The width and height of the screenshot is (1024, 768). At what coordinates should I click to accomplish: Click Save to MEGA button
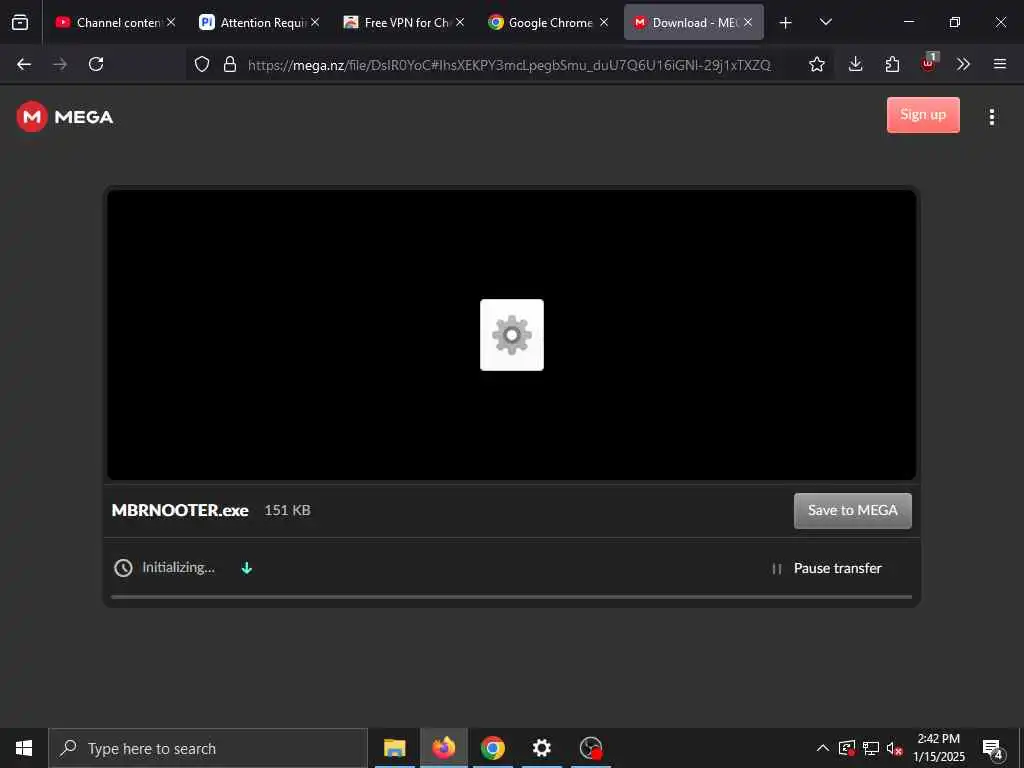pyautogui.click(x=852, y=511)
